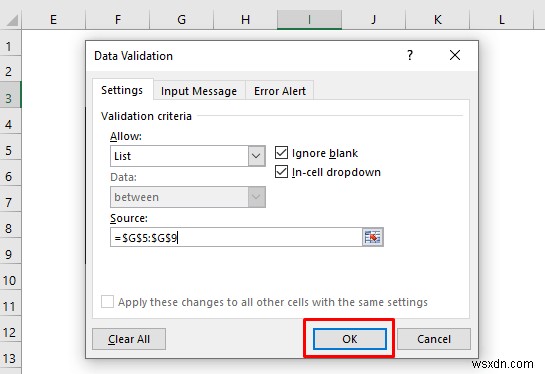Switch to the Settings tab

(122, 90)
